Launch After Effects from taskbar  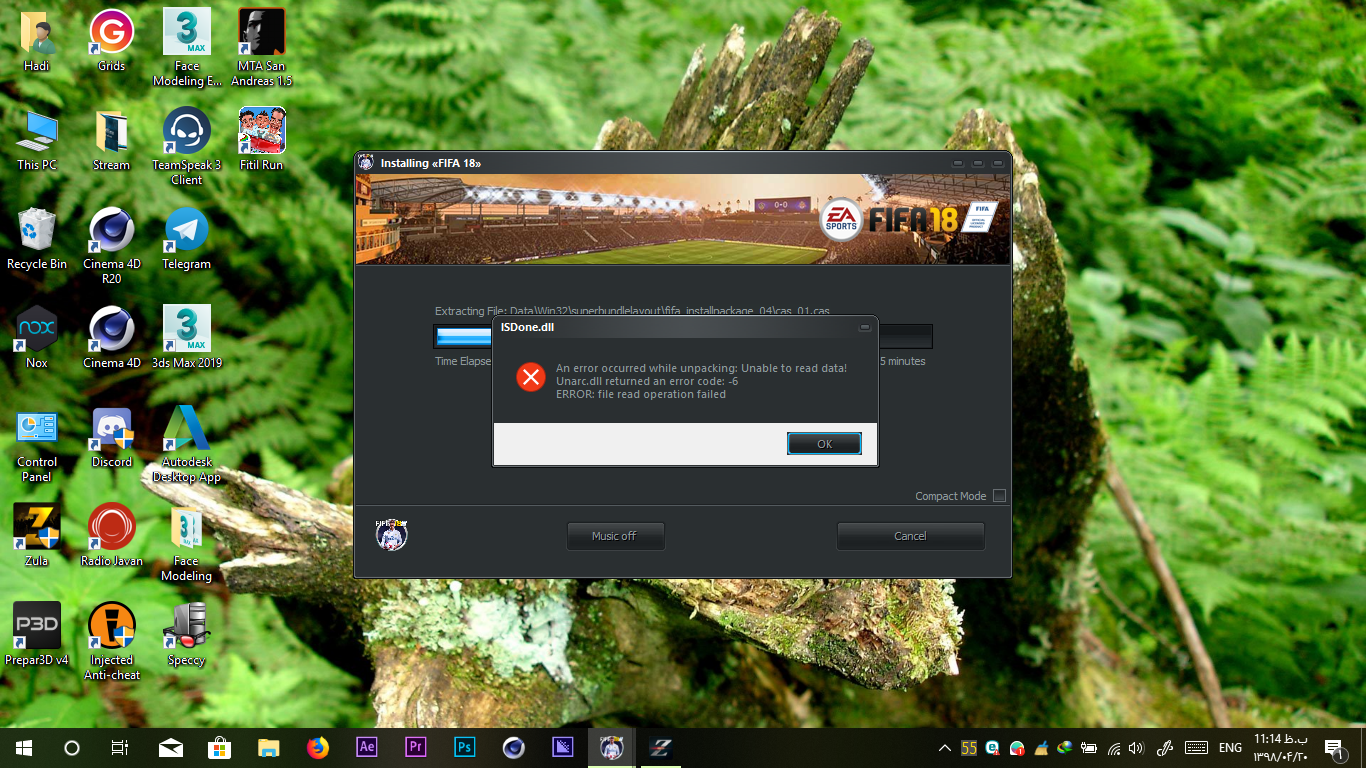point(367,747)
